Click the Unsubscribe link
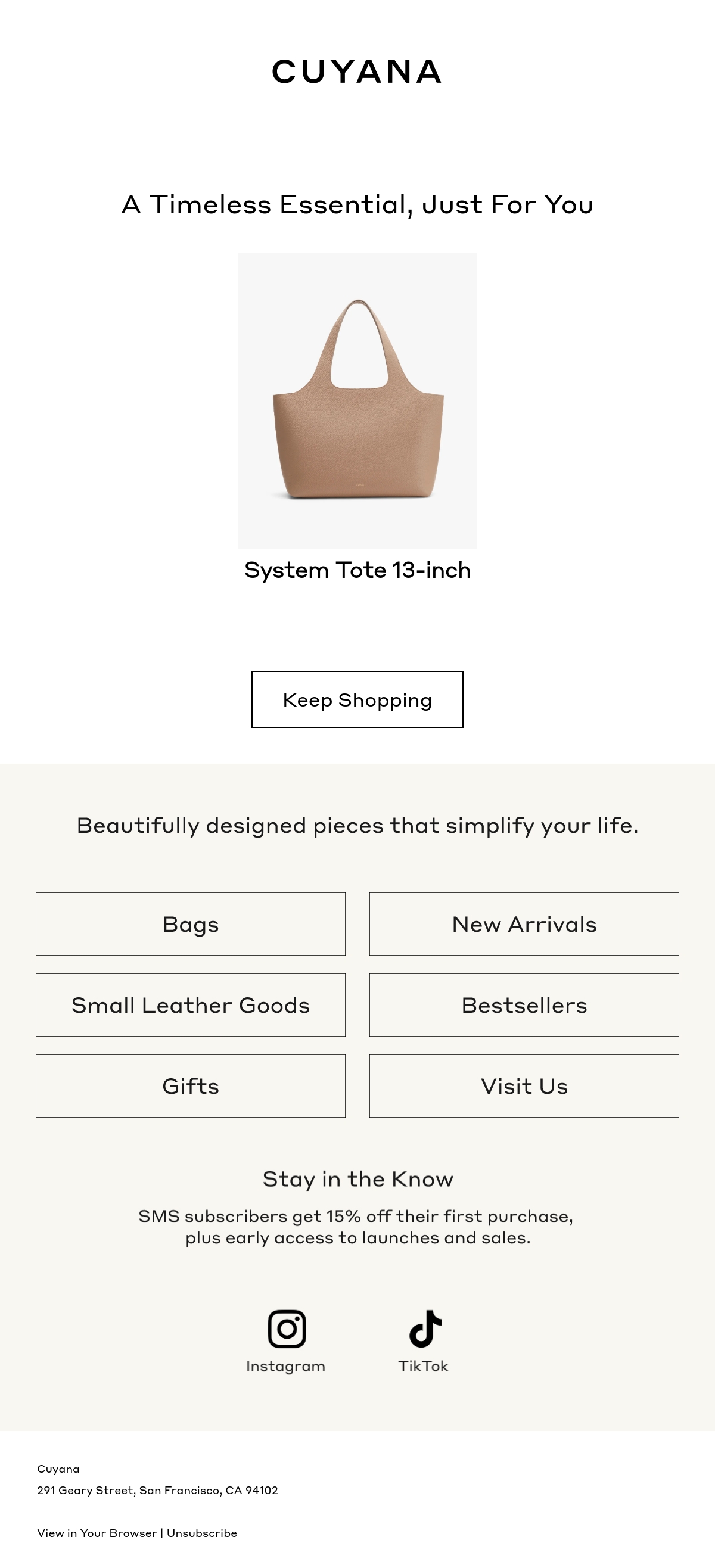This screenshot has height=1568, width=715. [201, 1533]
